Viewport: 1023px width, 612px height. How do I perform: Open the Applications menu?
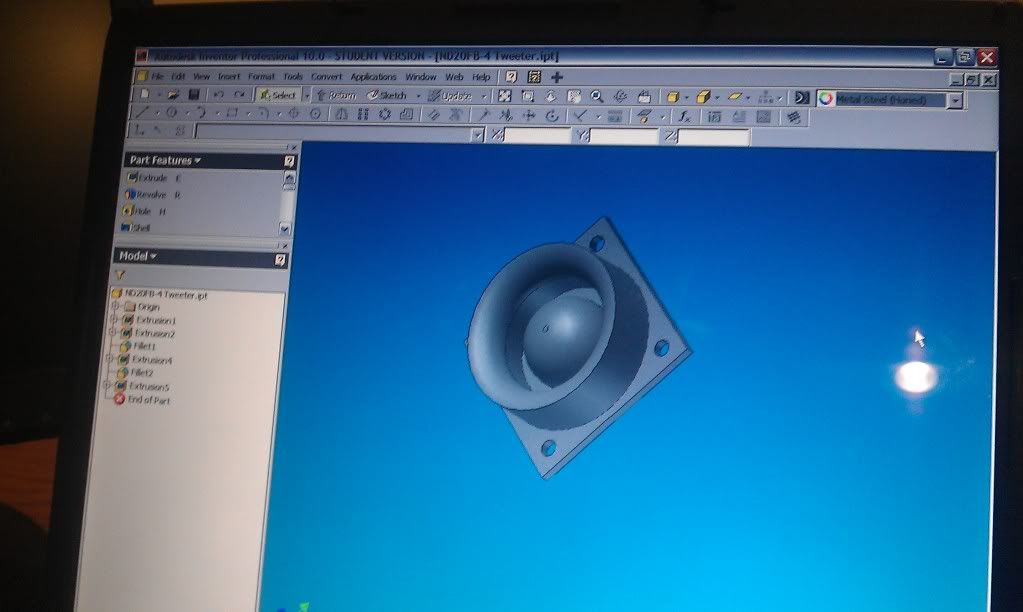click(x=373, y=77)
